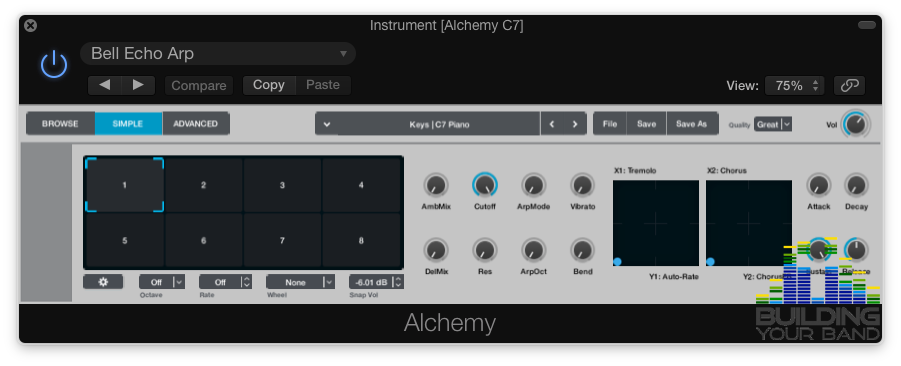This screenshot has height=366, width=901.
Task: Click the Keys | C7 Piano preset name
Action: point(439,124)
